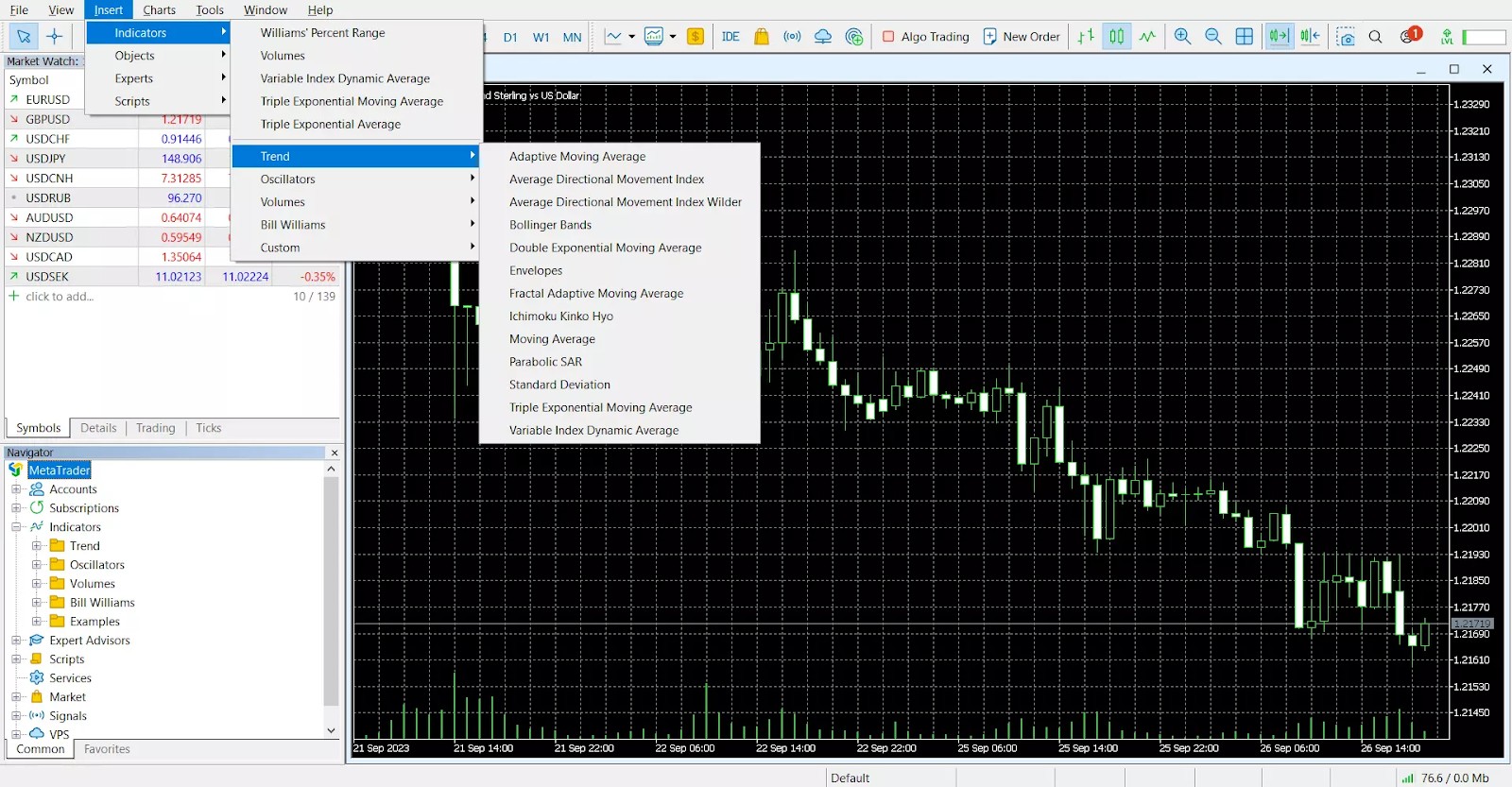This screenshot has width=1512, height=787.
Task: Click the LVL connection level icon
Action: [1447, 37]
